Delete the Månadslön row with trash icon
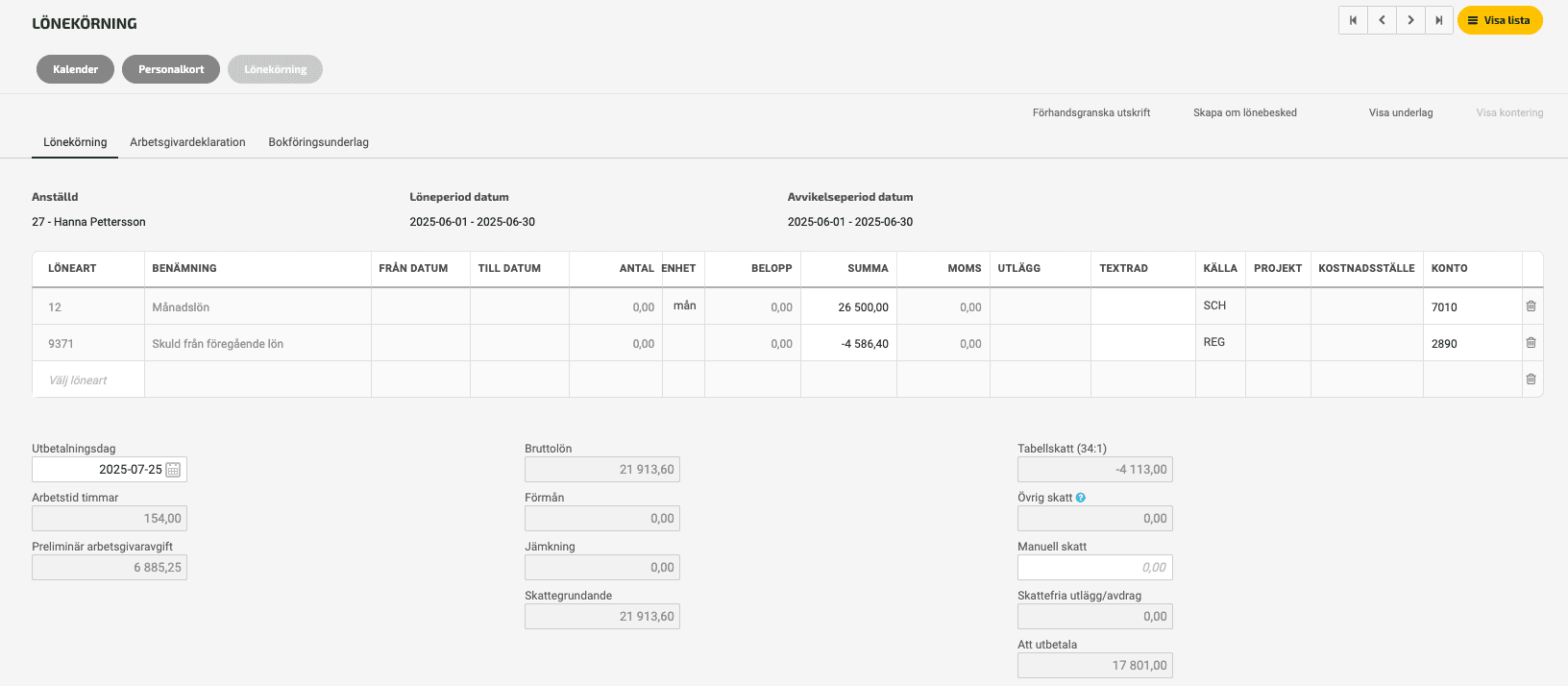 point(1531,306)
